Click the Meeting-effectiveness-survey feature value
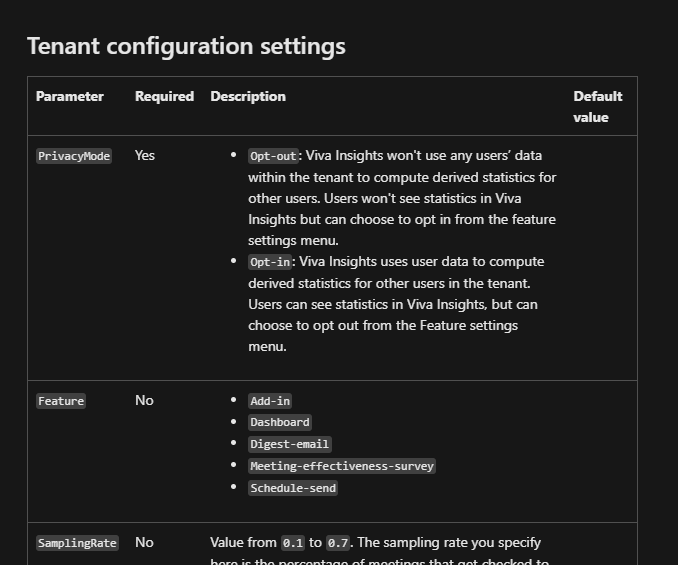Image resolution: width=678 pixels, height=565 pixels. pyautogui.click(x=342, y=466)
